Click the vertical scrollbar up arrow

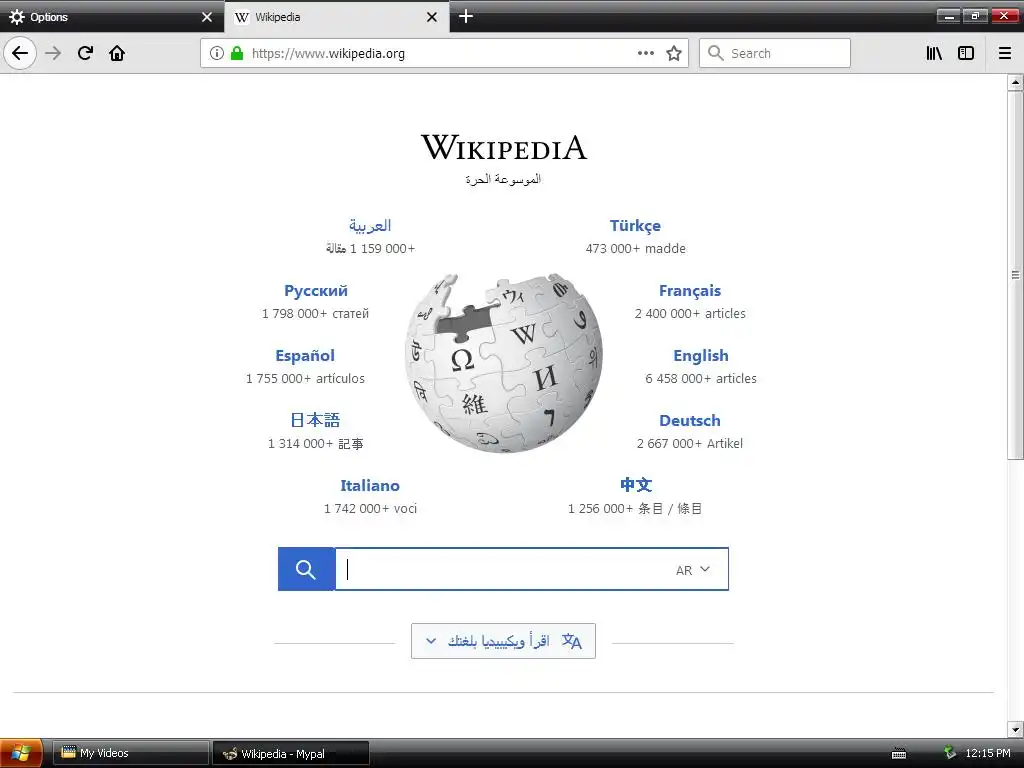(x=1015, y=82)
